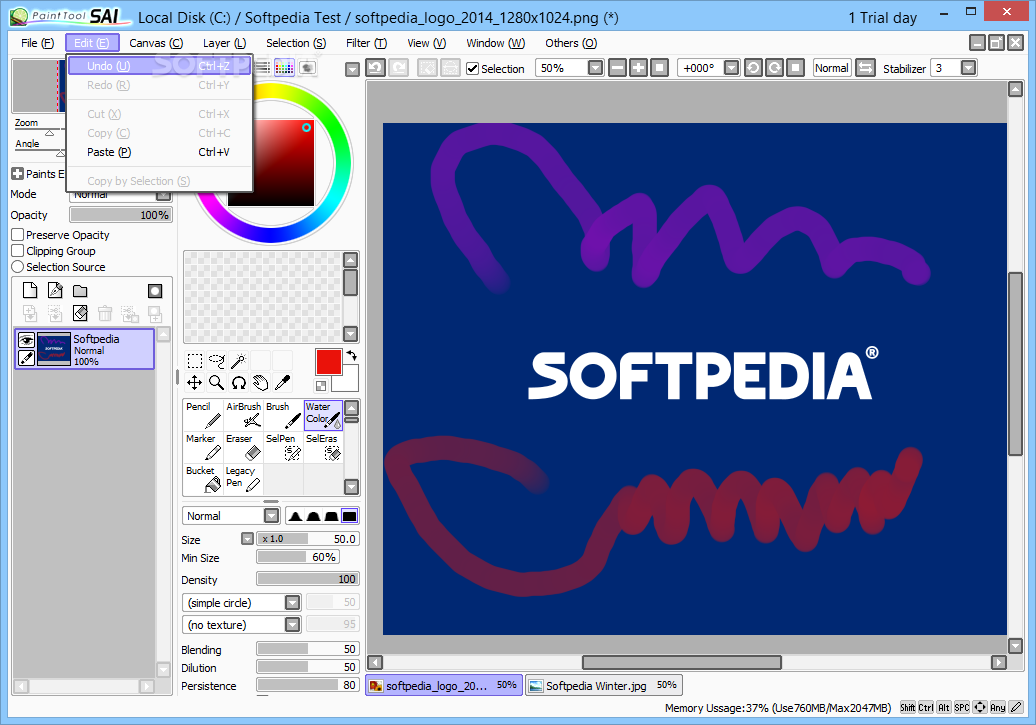Open the Canvas menu
The height and width of the screenshot is (725, 1036).
[156, 43]
